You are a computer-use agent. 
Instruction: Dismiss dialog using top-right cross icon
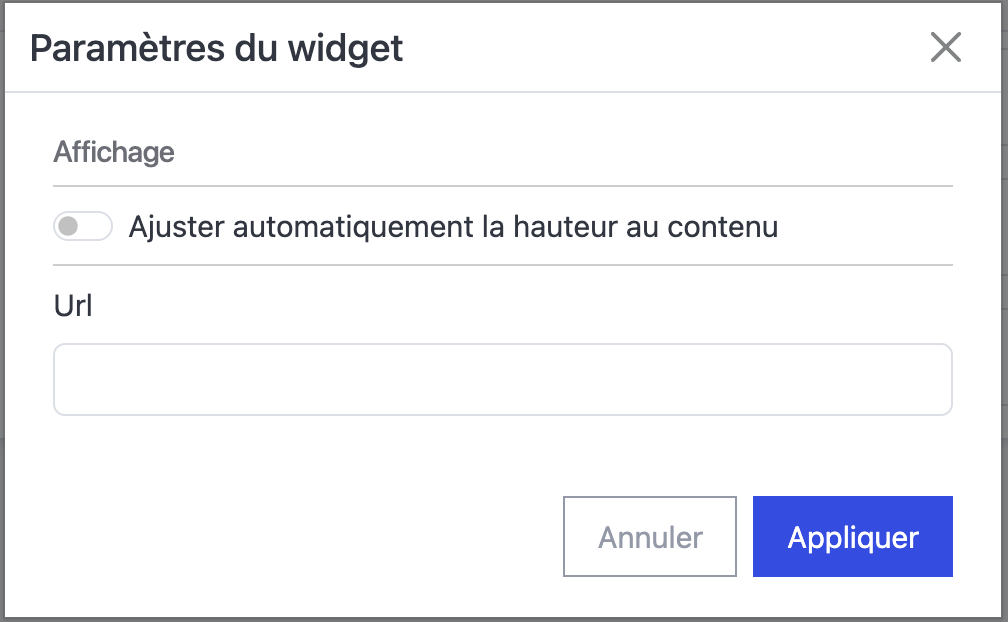pyautogui.click(x=945, y=47)
